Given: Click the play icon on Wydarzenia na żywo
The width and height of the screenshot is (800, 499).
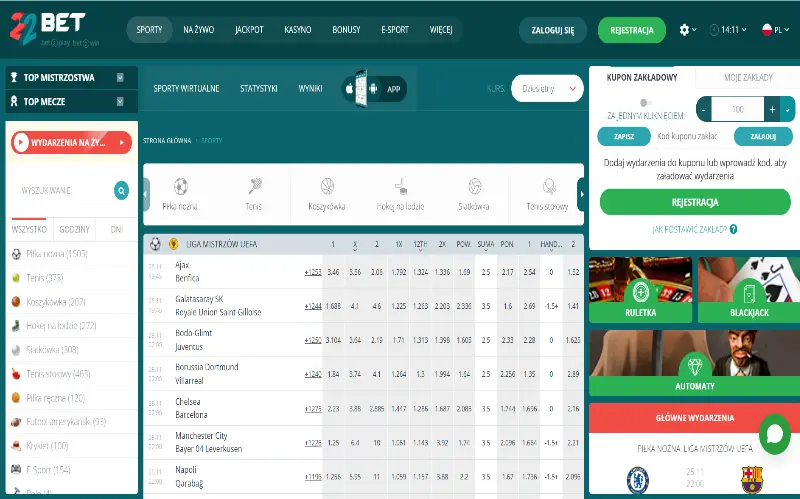Looking at the screenshot, I should 21,142.
